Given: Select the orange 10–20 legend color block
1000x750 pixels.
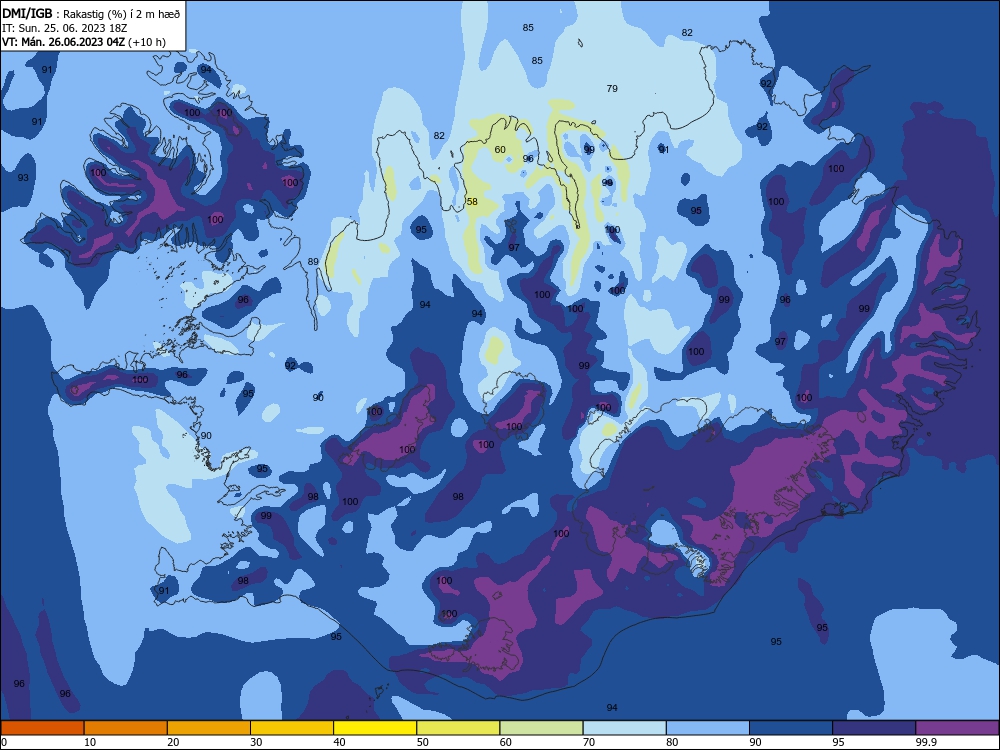Looking at the screenshot, I should point(126,728).
